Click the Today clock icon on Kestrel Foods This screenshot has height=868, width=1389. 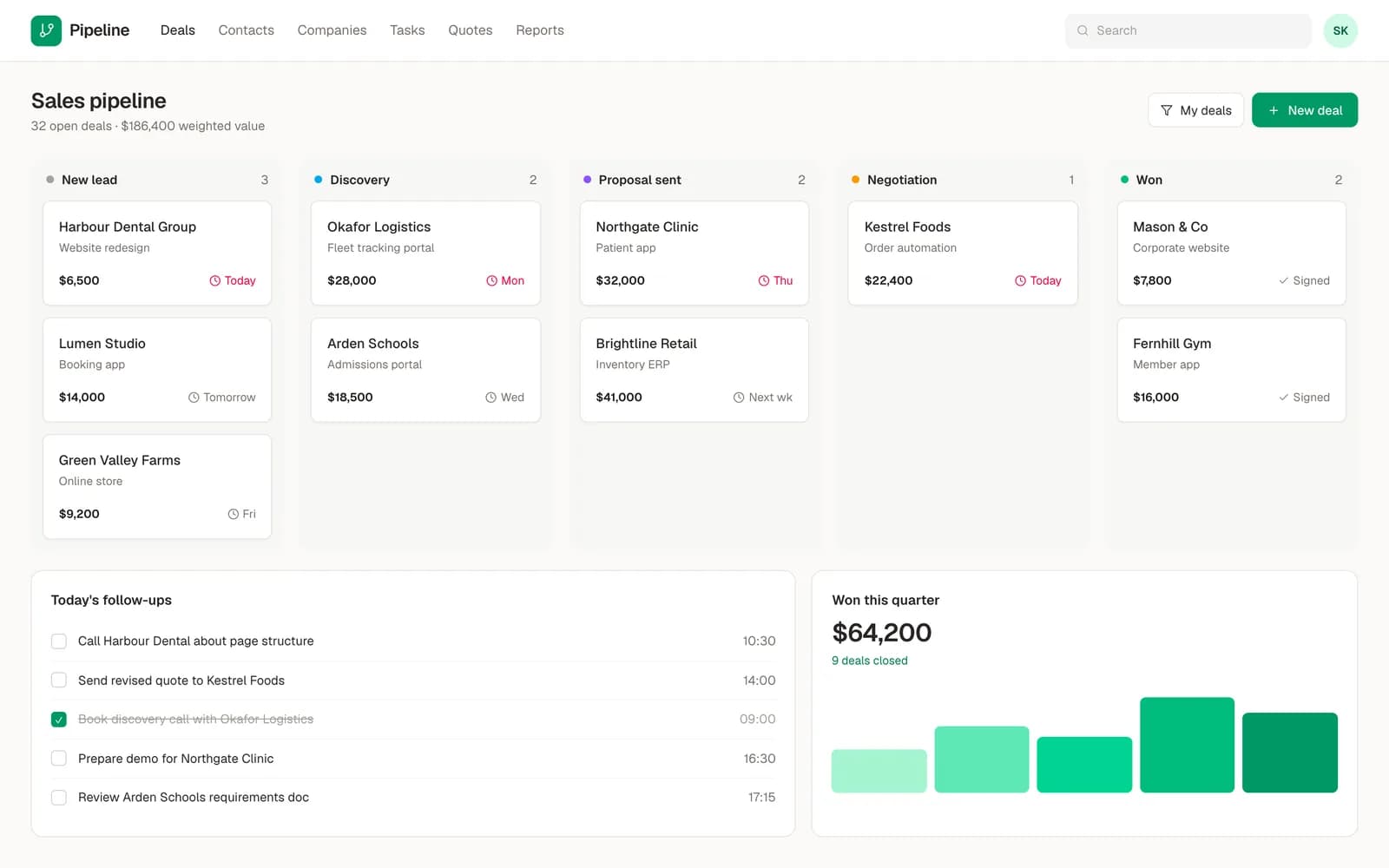[1020, 280]
